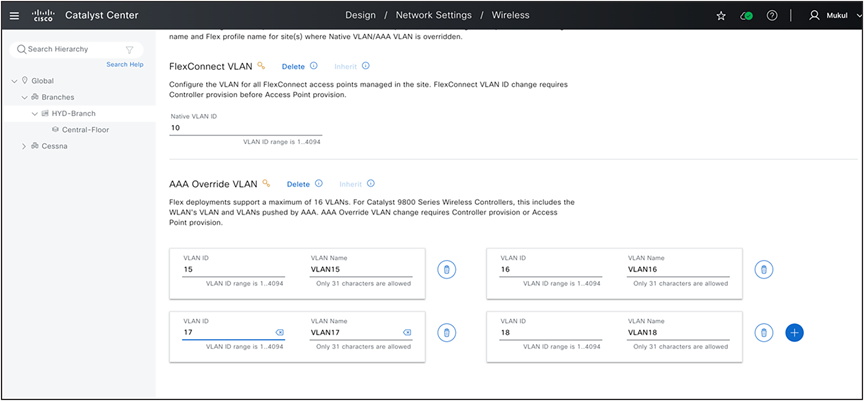Click the Native VLAN ID field

coord(245,128)
